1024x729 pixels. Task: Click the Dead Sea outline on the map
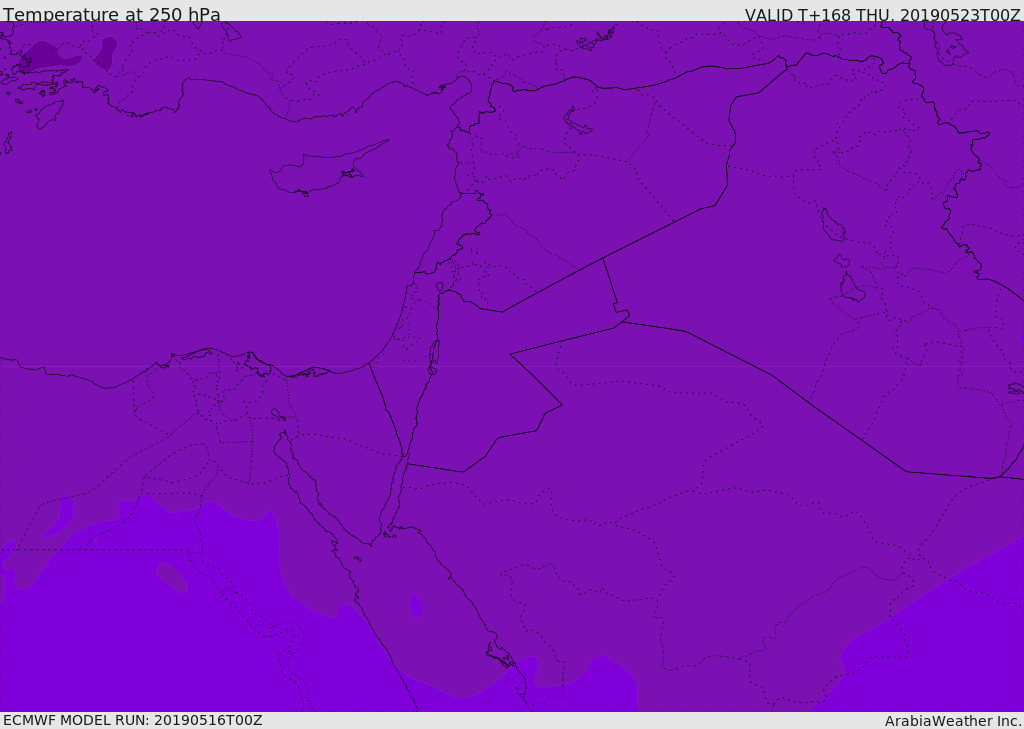434,357
